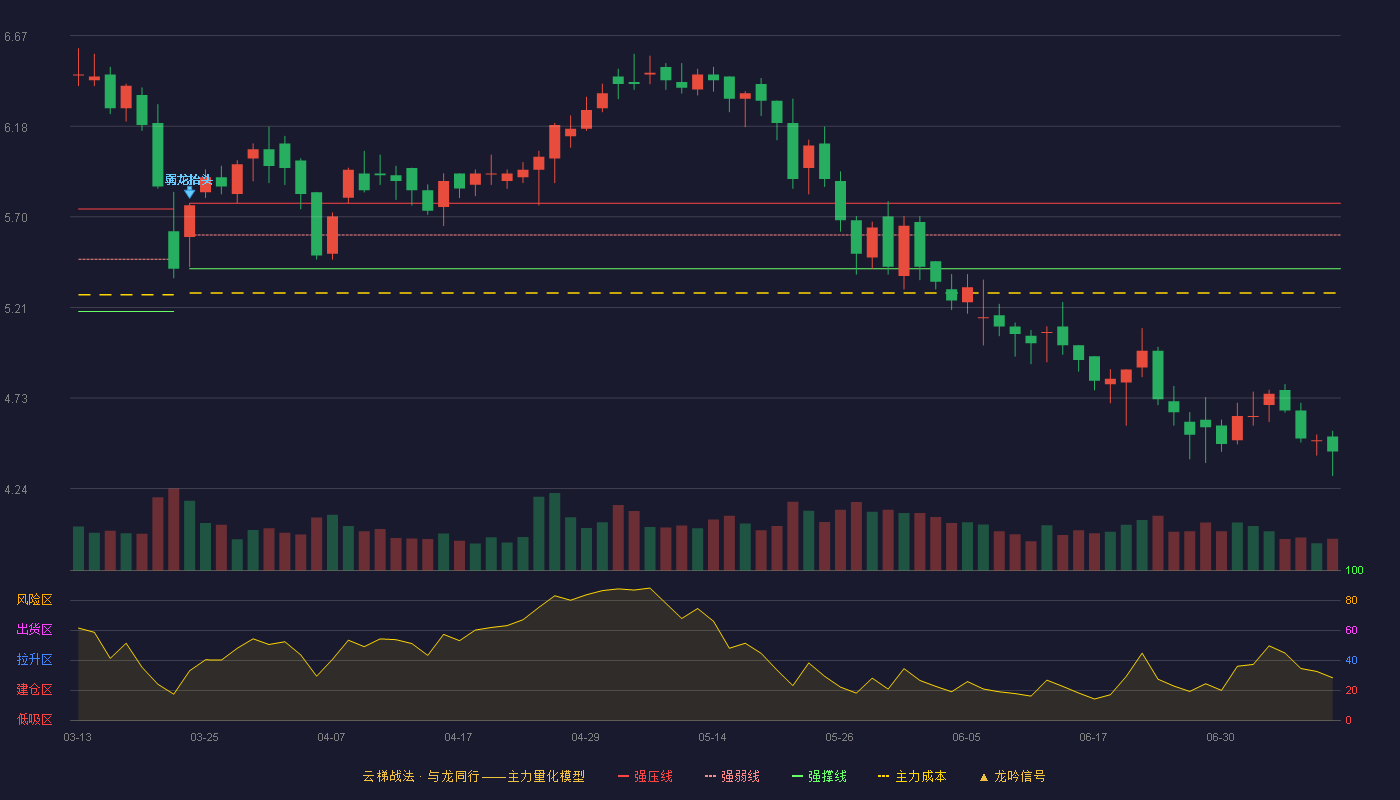Screen dimensions: 1400x800
Task: Click the pink 强弱线 dotted legend icon
Action: pyautogui.click(x=710, y=776)
